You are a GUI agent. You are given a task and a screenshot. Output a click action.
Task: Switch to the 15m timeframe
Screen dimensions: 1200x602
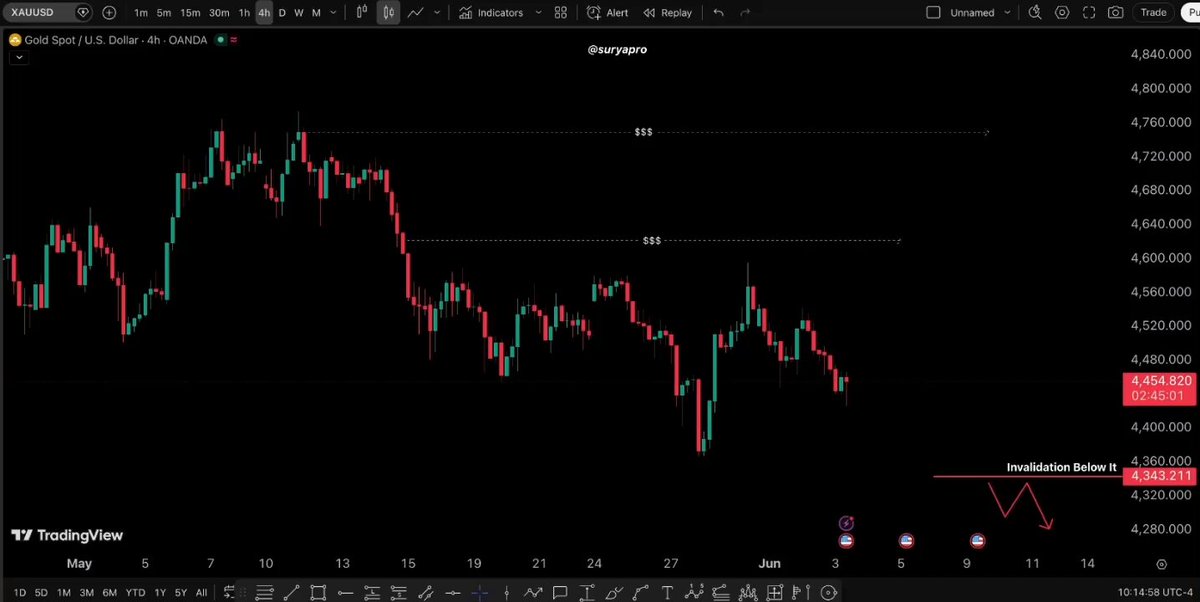[190, 13]
